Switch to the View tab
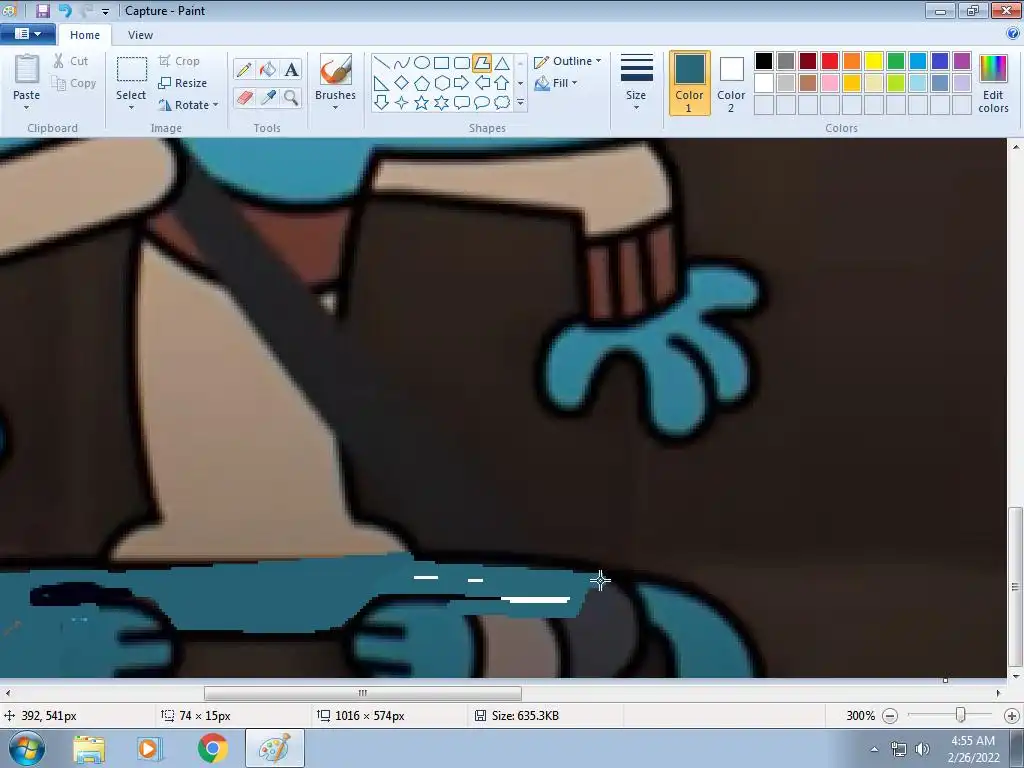This screenshot has height=768, width=1024. pyautogui.click(x=140, y=35)
